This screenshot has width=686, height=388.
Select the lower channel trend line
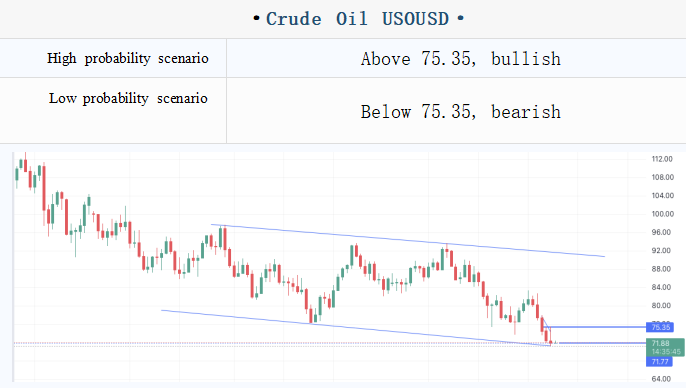(x=355, y=328)
